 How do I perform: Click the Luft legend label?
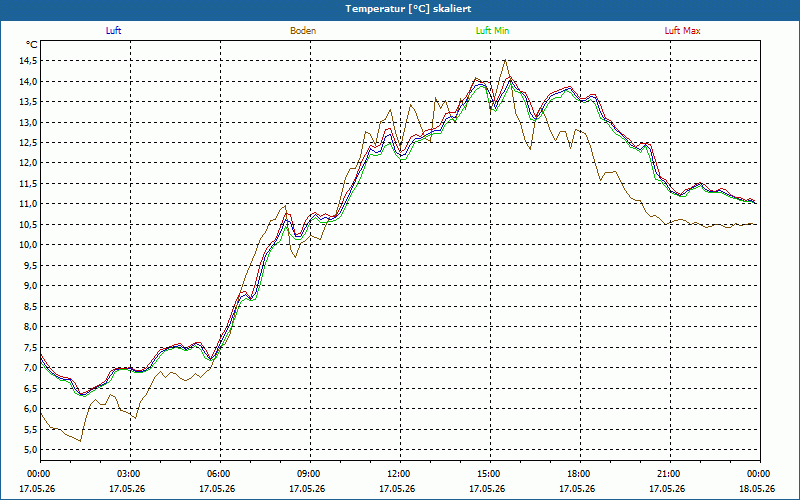(113, 31)
